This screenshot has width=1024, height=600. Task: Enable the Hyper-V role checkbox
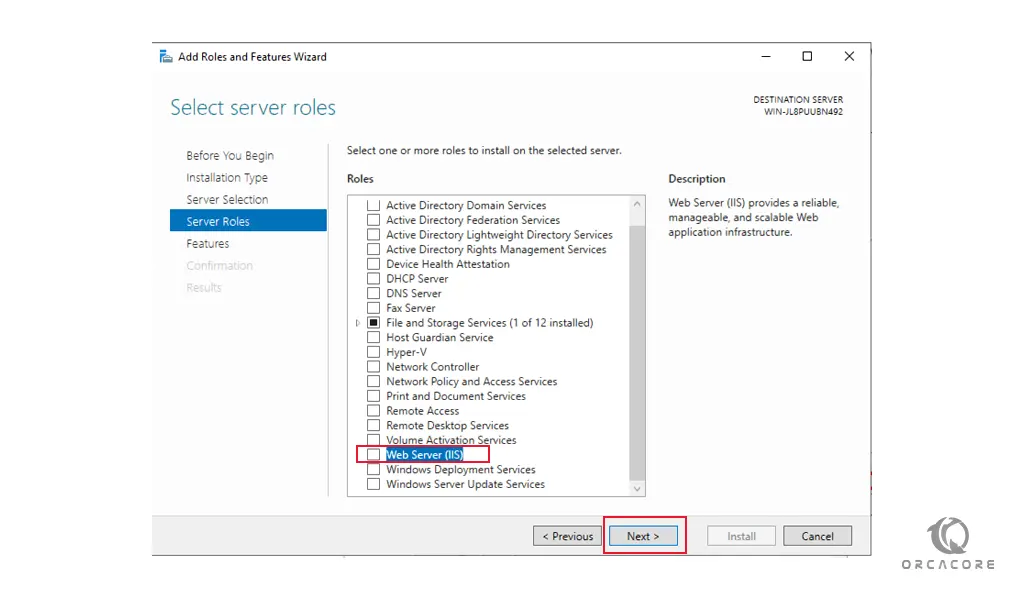coord(373,352)
